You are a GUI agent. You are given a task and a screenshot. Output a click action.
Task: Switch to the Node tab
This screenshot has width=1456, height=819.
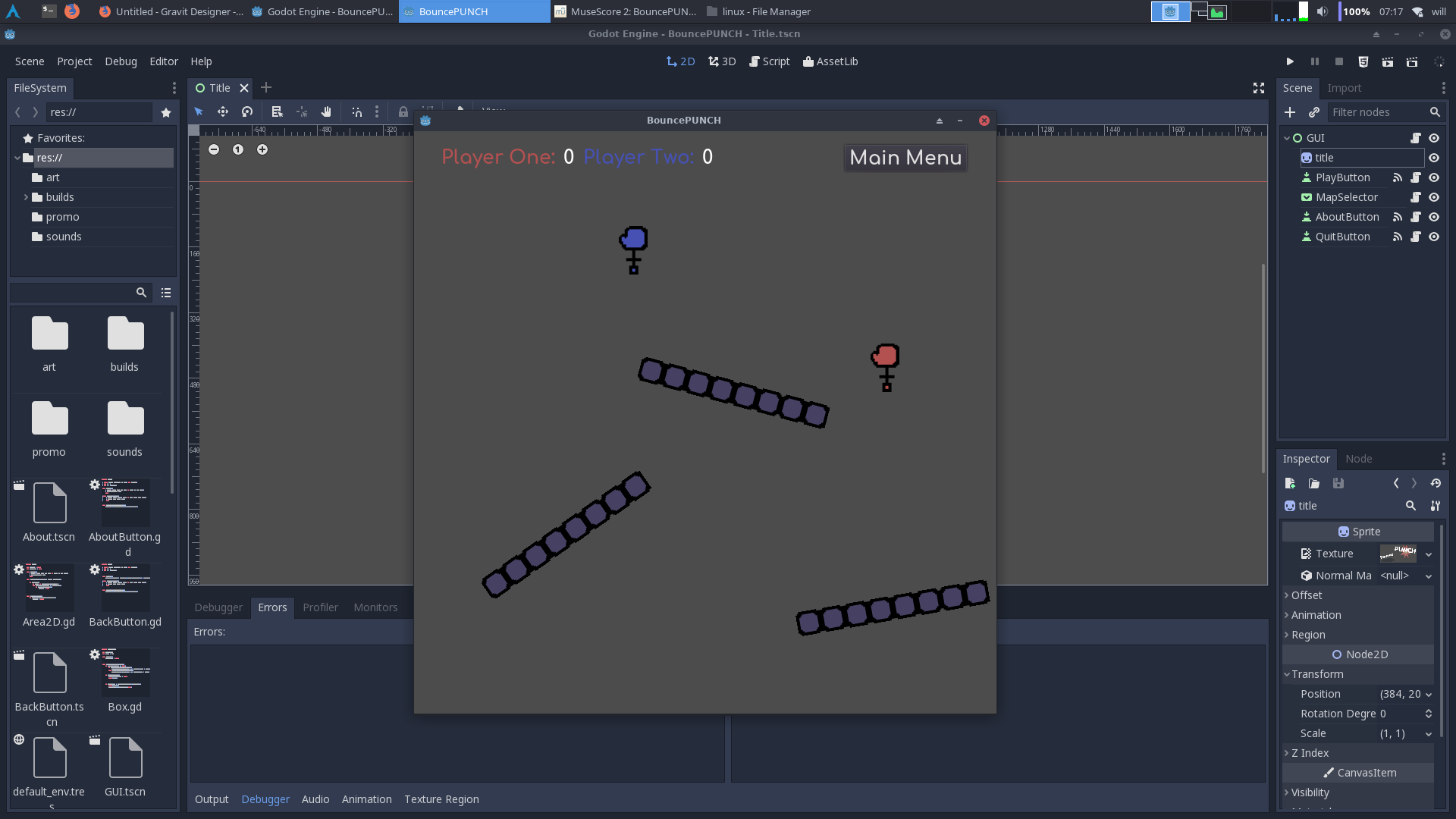click(x=1358, y=459)
